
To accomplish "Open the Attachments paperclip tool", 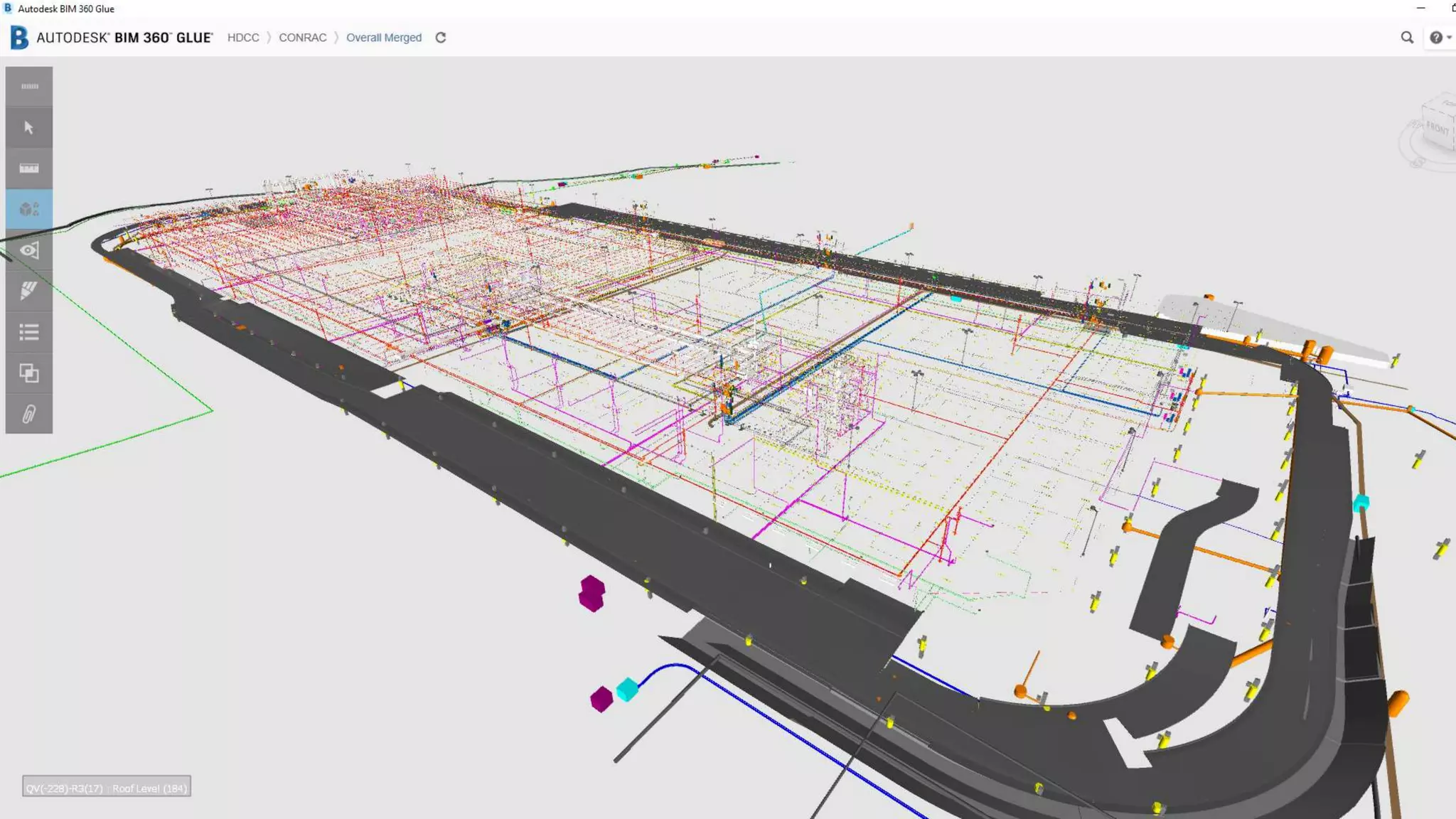I will point(29,414).
